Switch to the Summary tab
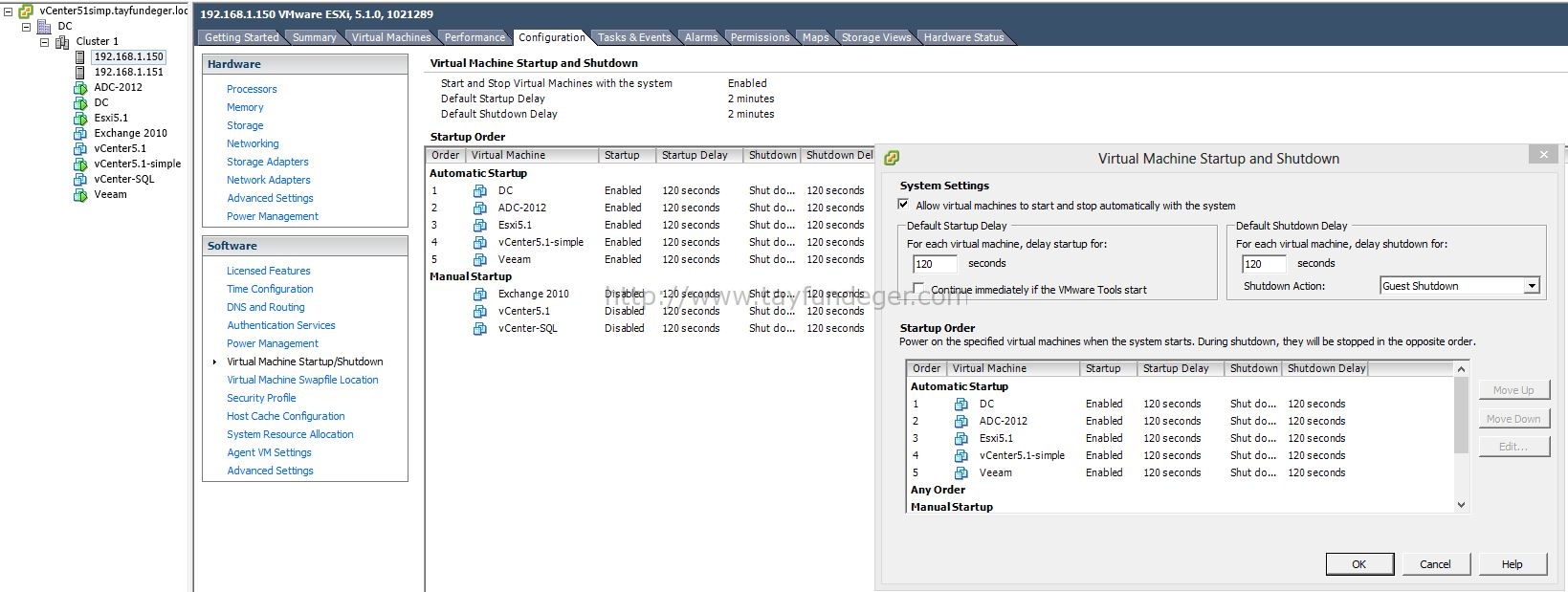The image size is (1568, 592). [x=314, y=37]
